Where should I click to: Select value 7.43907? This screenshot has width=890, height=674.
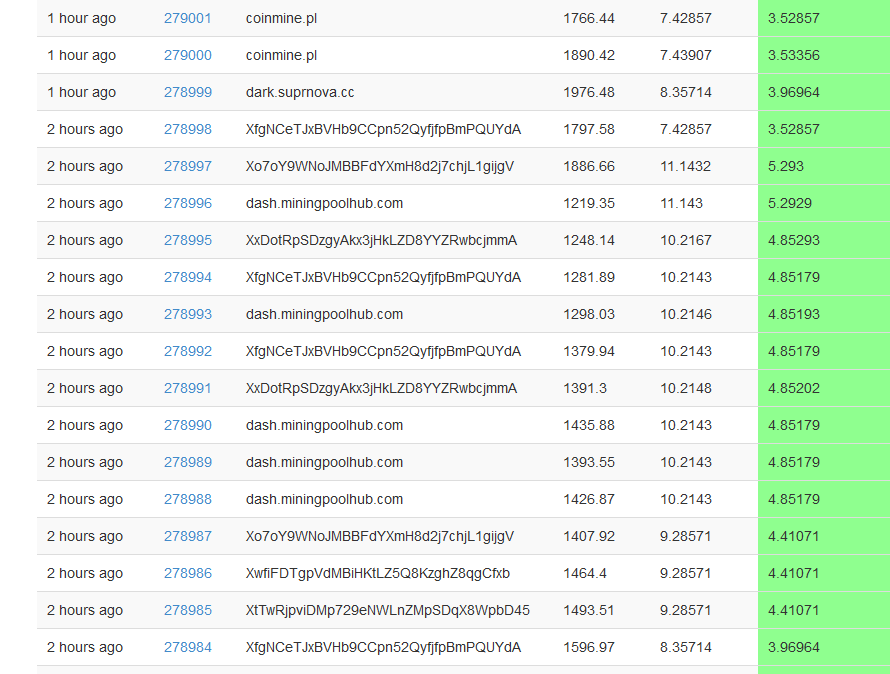[x=686, y=55]
